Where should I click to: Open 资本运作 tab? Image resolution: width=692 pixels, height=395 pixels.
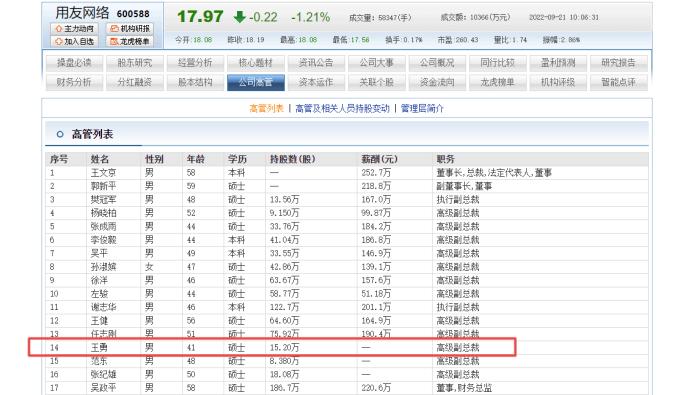pyautogui.click(x=316, y=83)
